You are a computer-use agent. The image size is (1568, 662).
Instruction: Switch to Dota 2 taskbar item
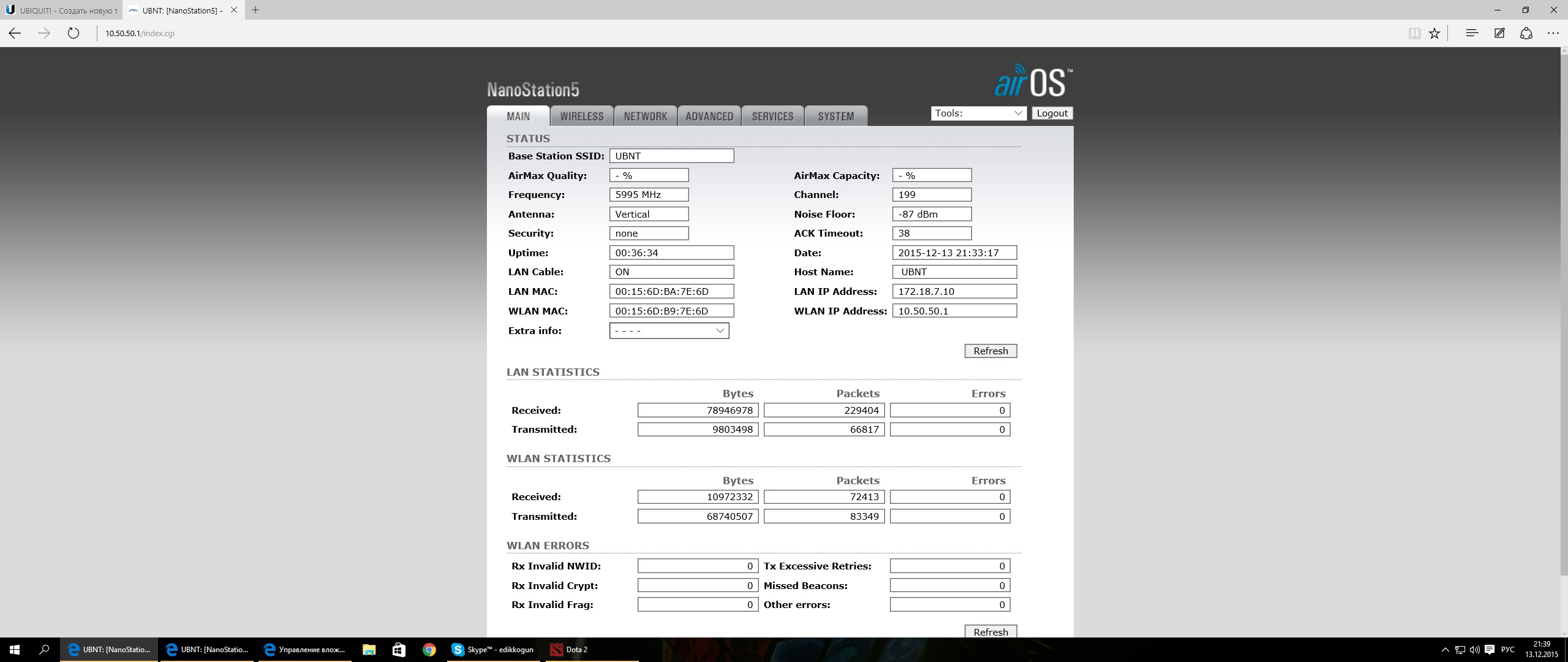coord(592,649)
